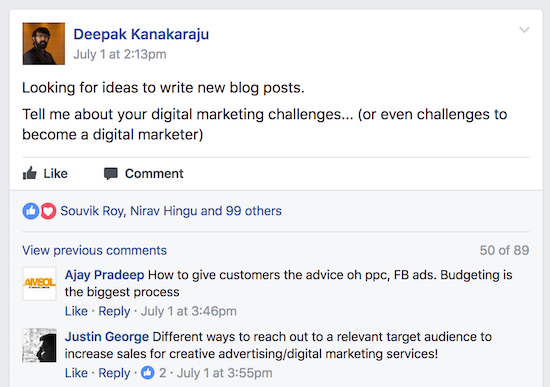This screenshot has width=550, height=387.
Task: Open the post options chevron menu
Action: coord(524,30)
